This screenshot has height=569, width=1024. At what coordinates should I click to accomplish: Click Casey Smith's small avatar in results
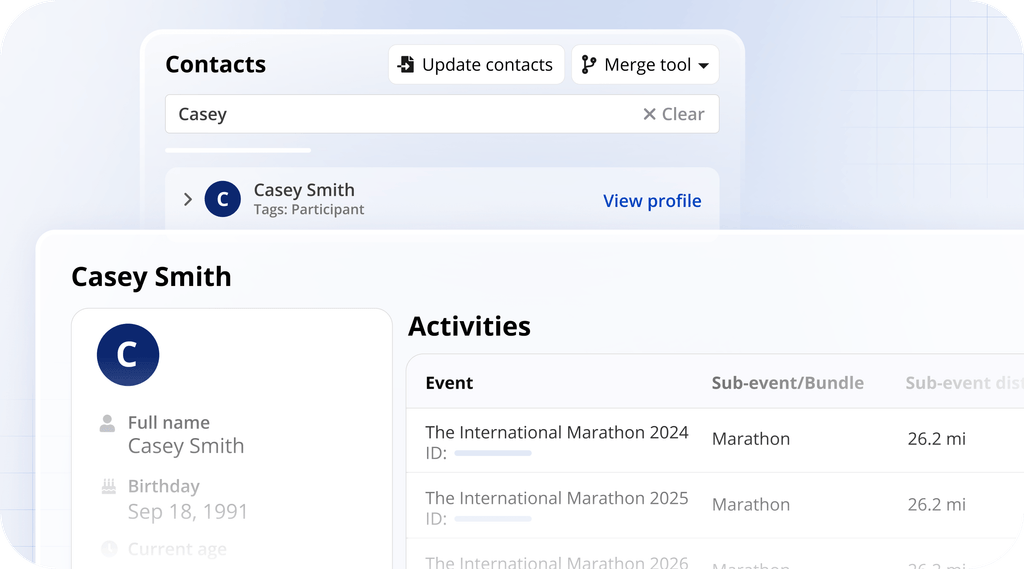(223, 199)
